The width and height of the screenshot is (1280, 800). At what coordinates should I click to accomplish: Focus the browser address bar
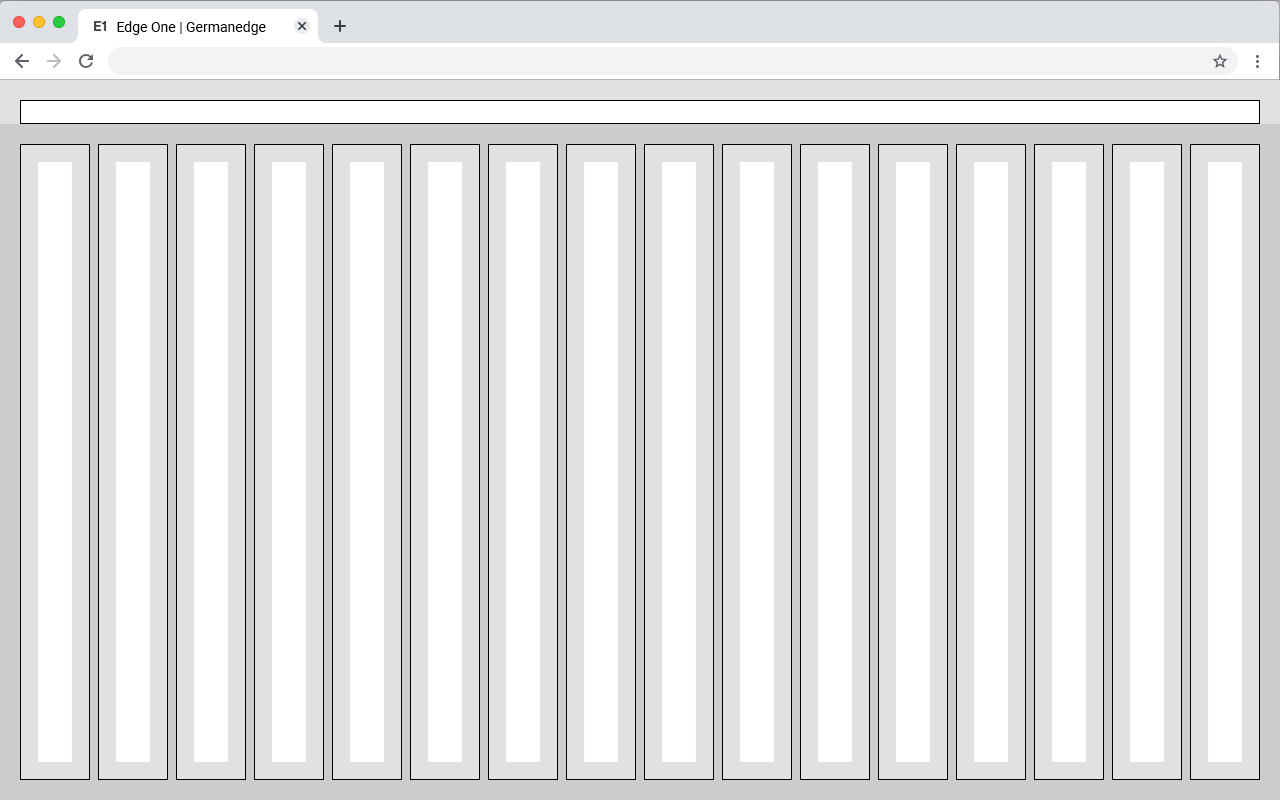(650, 61)
